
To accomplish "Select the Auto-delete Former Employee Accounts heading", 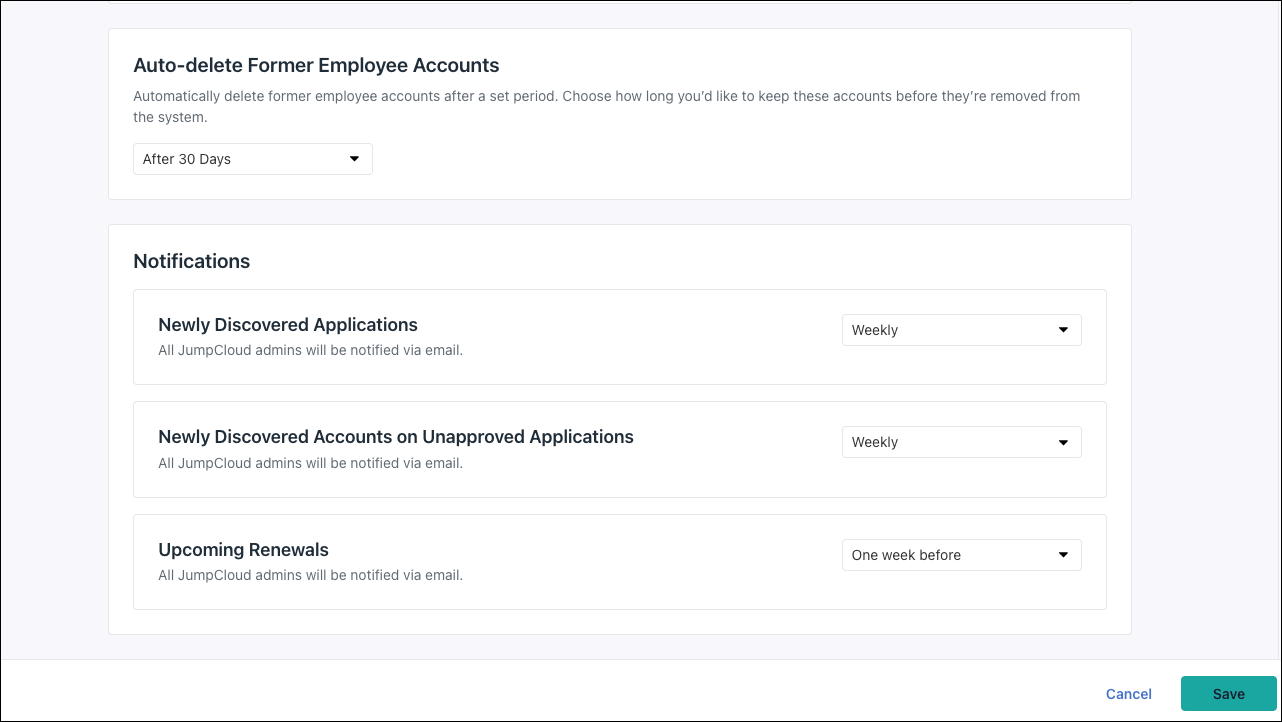I will [316, 65].
